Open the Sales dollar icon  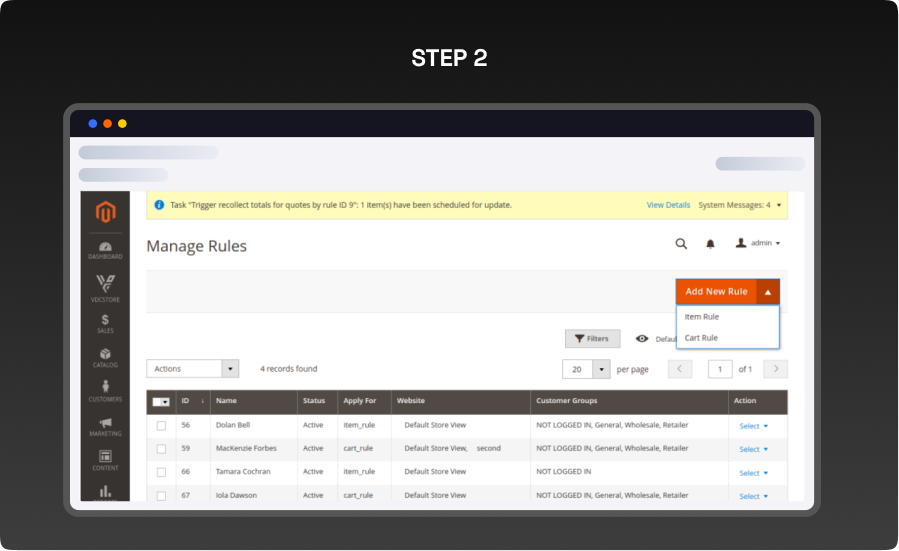(105, 322)
